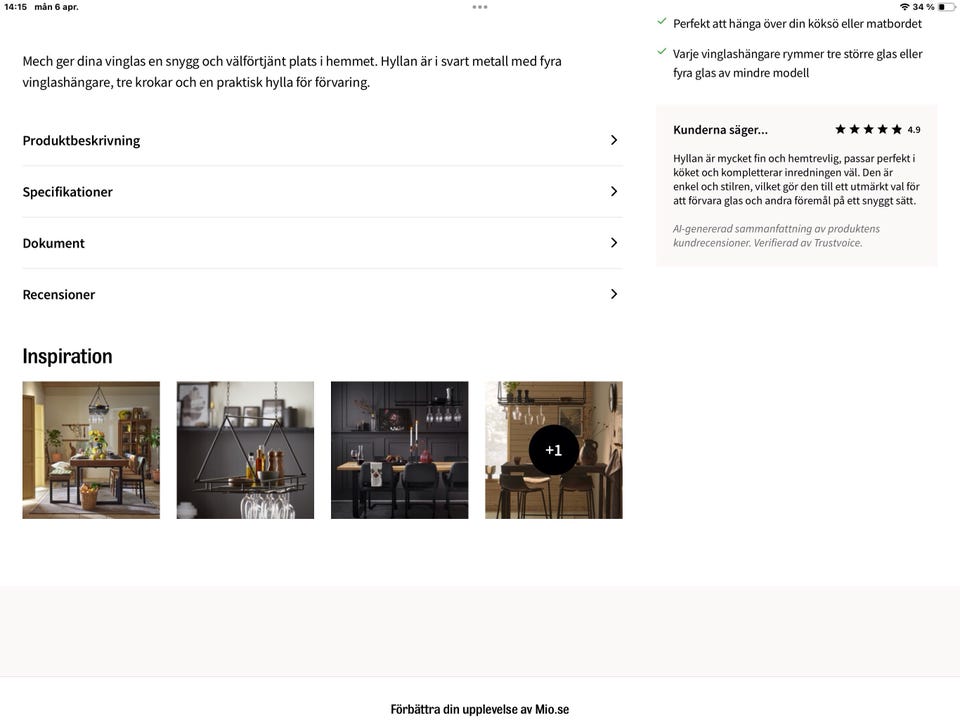Image resolution: width=960 pixels, height=720 pixels.
Task: Tap the +1 overlay to see more inspiration
Action: (553, 450)
